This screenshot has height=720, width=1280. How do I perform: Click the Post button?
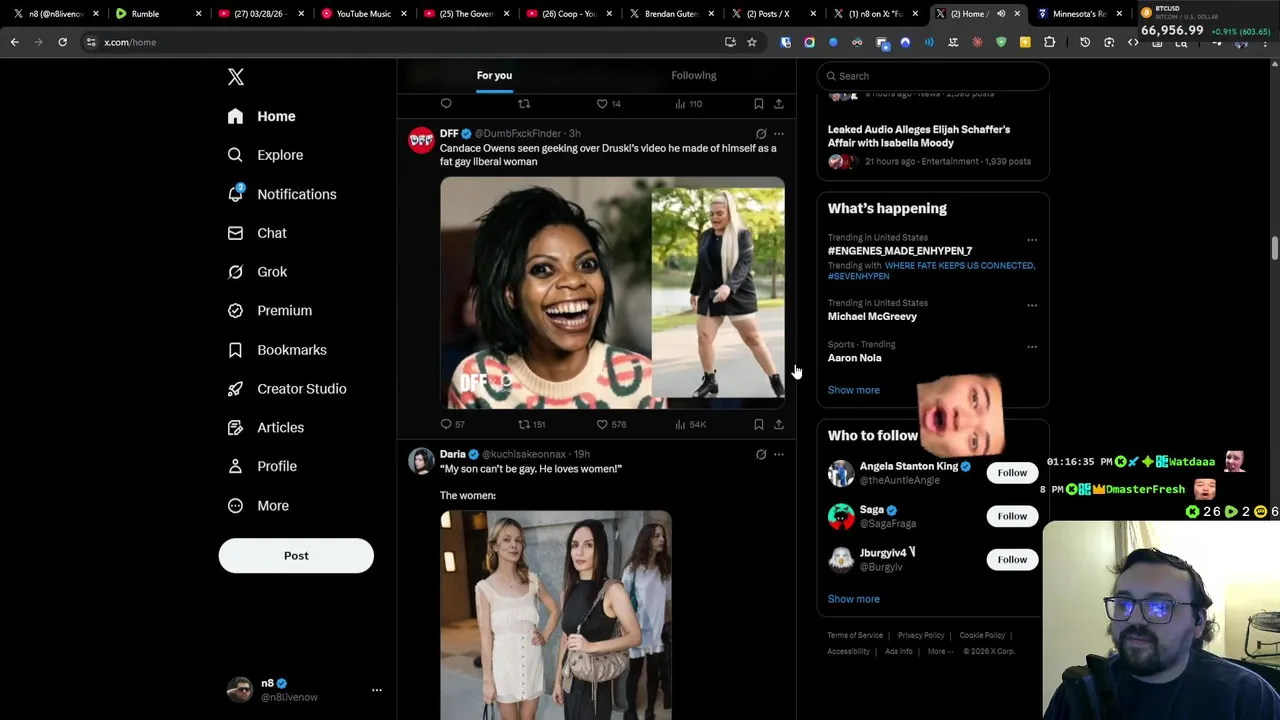(x=296, y=556)
